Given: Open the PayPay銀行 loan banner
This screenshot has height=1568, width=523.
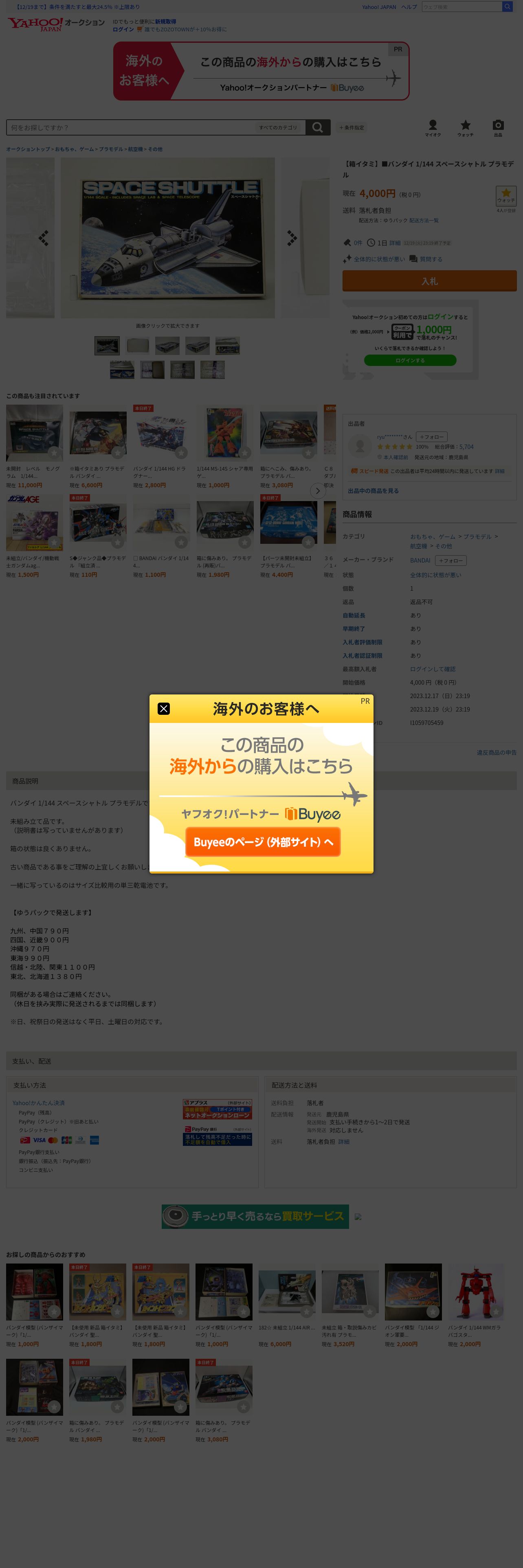Looking at the screenshot, I should coord(218,1136).
